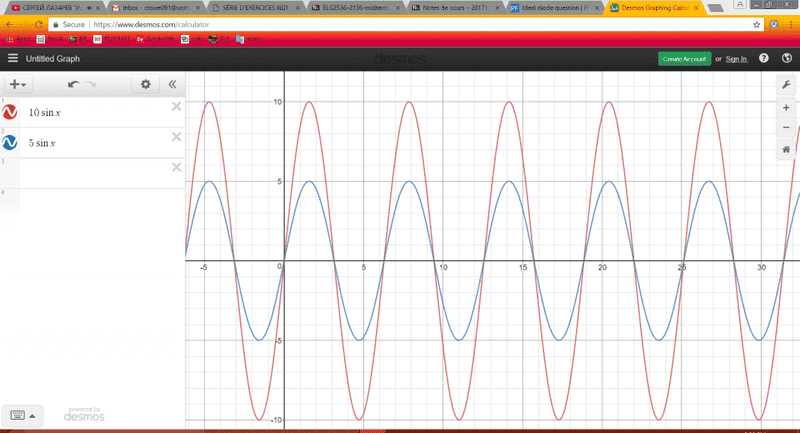Open expression list gear settings
This screenshot has height=433, width=800.
click(146, 85)
